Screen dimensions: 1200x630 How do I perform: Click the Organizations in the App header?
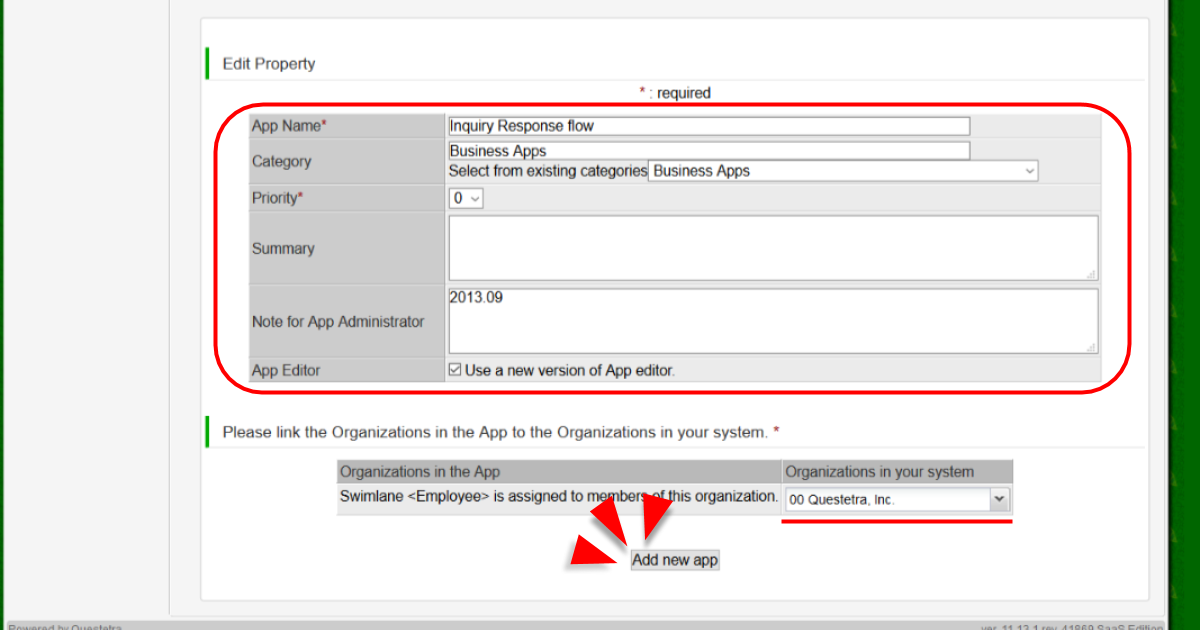coord(420,471)
